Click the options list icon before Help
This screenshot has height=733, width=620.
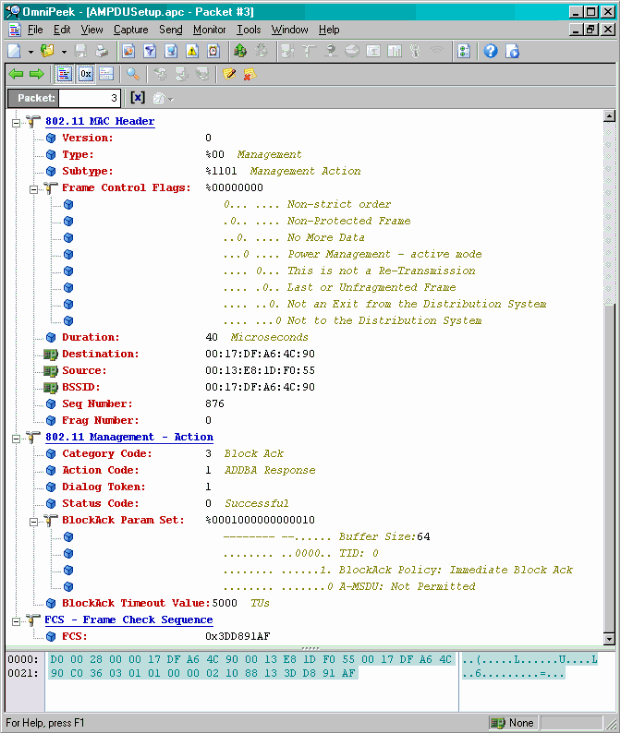pos(464,50)
